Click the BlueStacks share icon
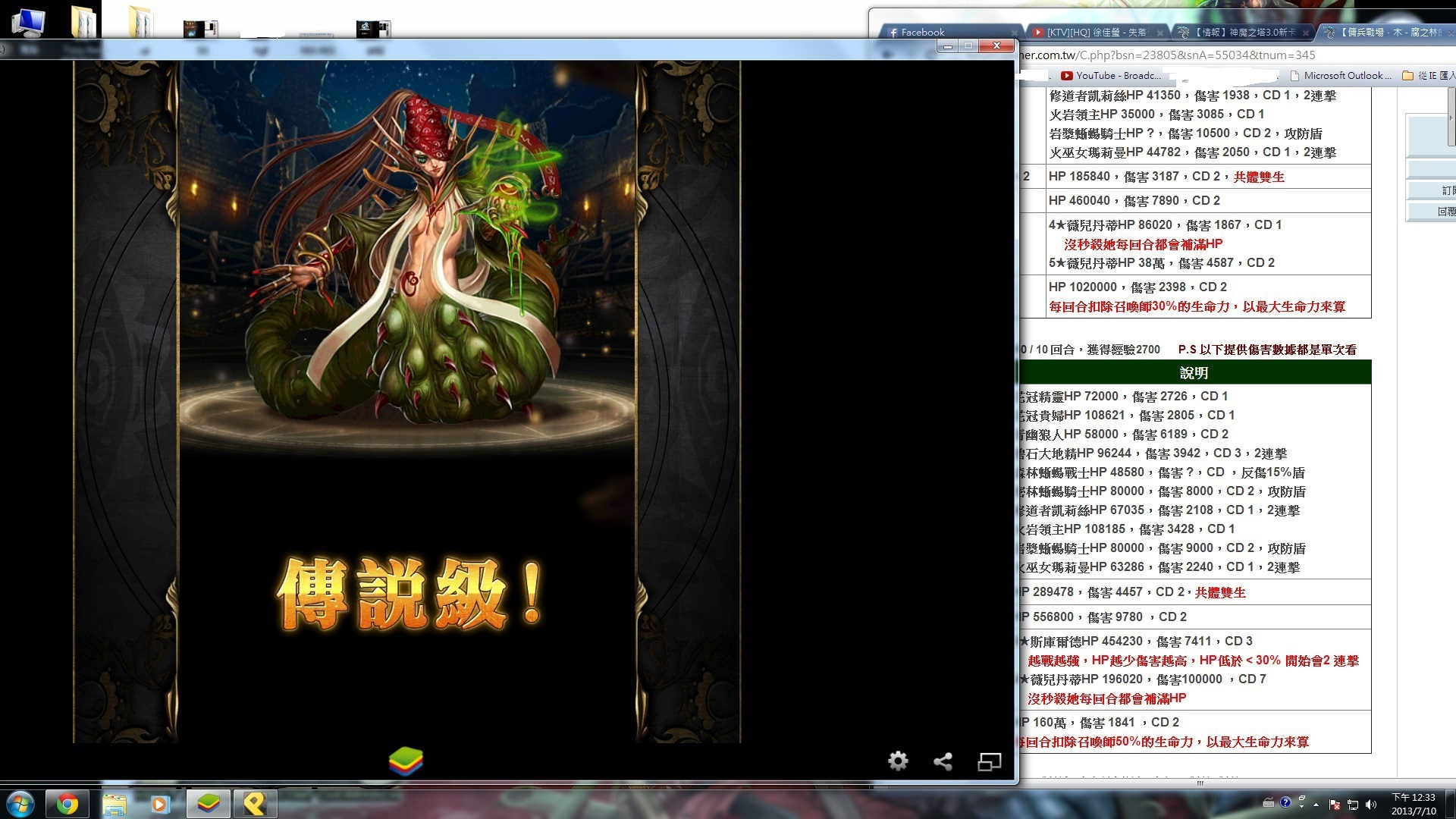 click(943, 761)
